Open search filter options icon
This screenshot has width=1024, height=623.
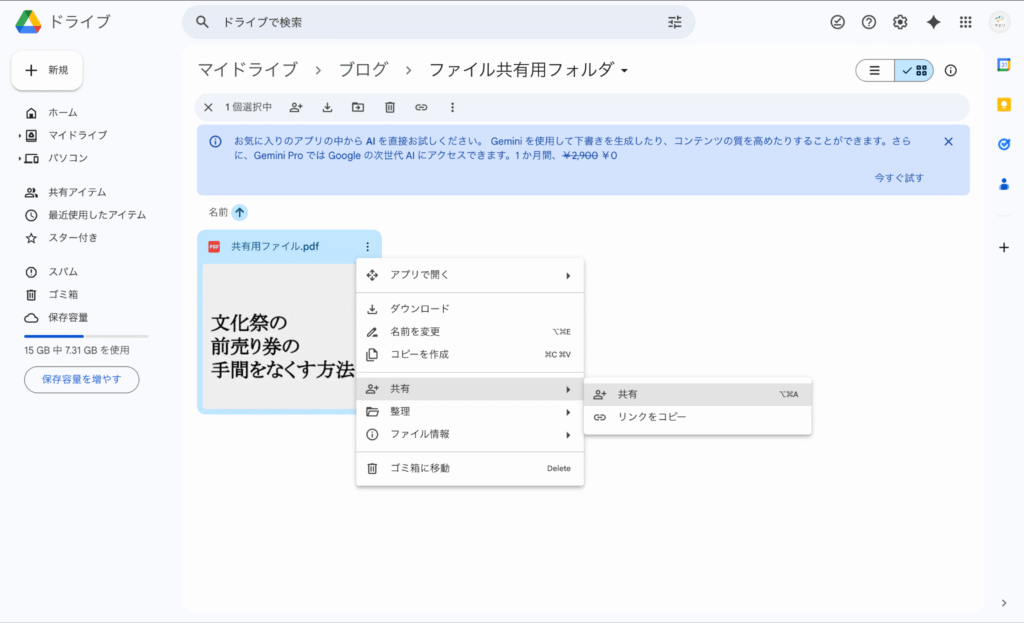pyautogui.click(x=674, y=22)
